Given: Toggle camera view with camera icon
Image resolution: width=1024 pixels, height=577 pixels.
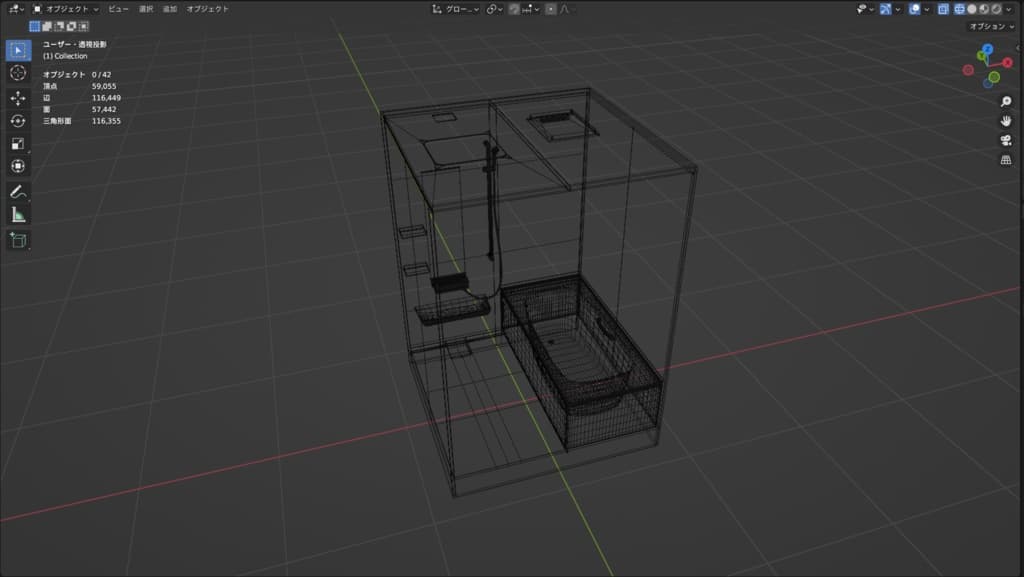Looking at the screenshot, I should point(1006,139).
